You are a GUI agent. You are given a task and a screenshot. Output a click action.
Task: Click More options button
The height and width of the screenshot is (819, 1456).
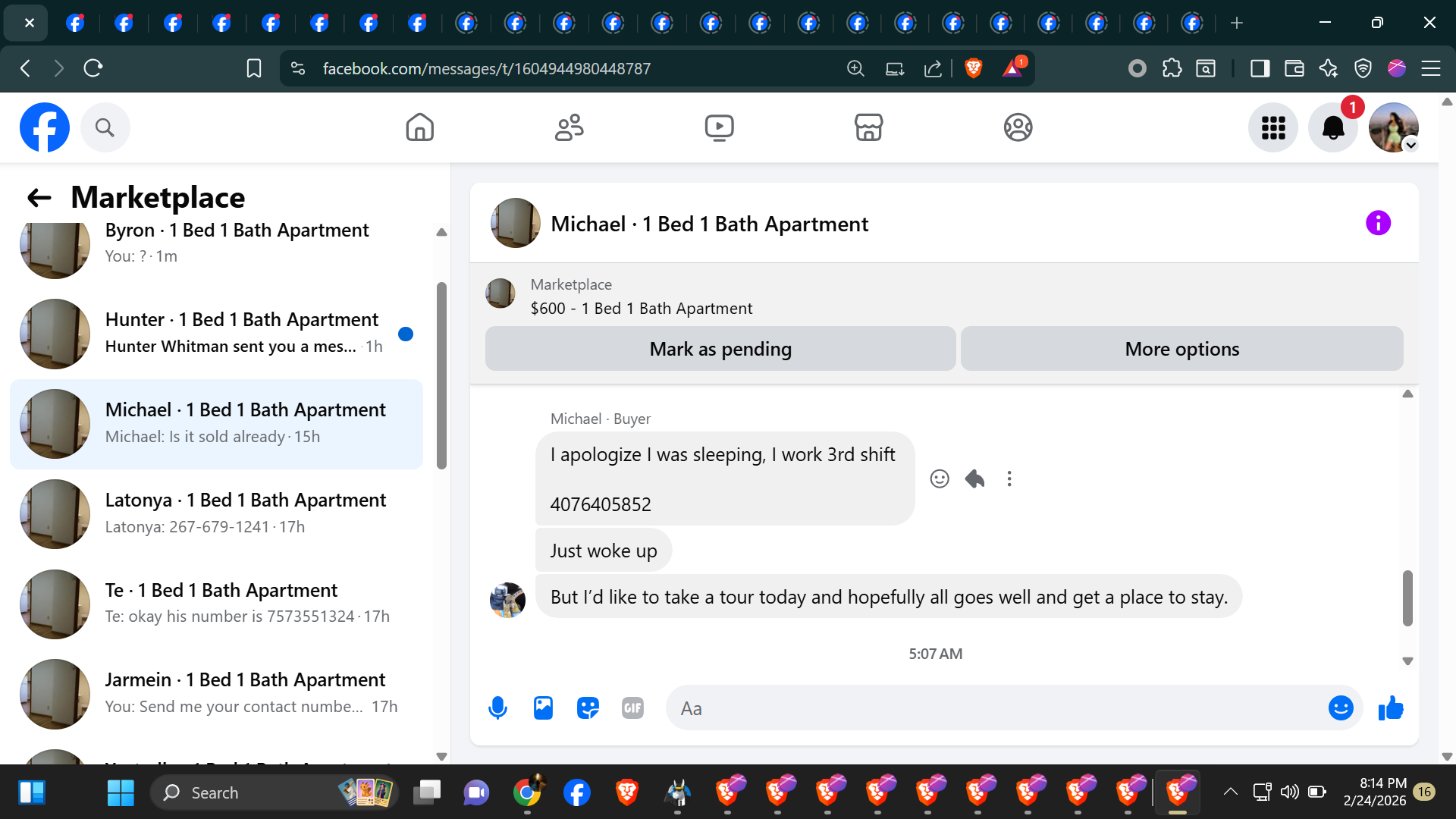click(x=1181, y=349)
